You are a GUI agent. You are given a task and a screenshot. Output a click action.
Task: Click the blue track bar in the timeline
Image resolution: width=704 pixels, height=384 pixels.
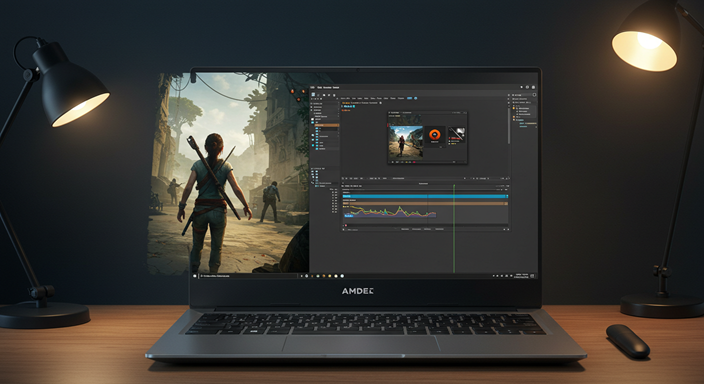tap(425, 196)
